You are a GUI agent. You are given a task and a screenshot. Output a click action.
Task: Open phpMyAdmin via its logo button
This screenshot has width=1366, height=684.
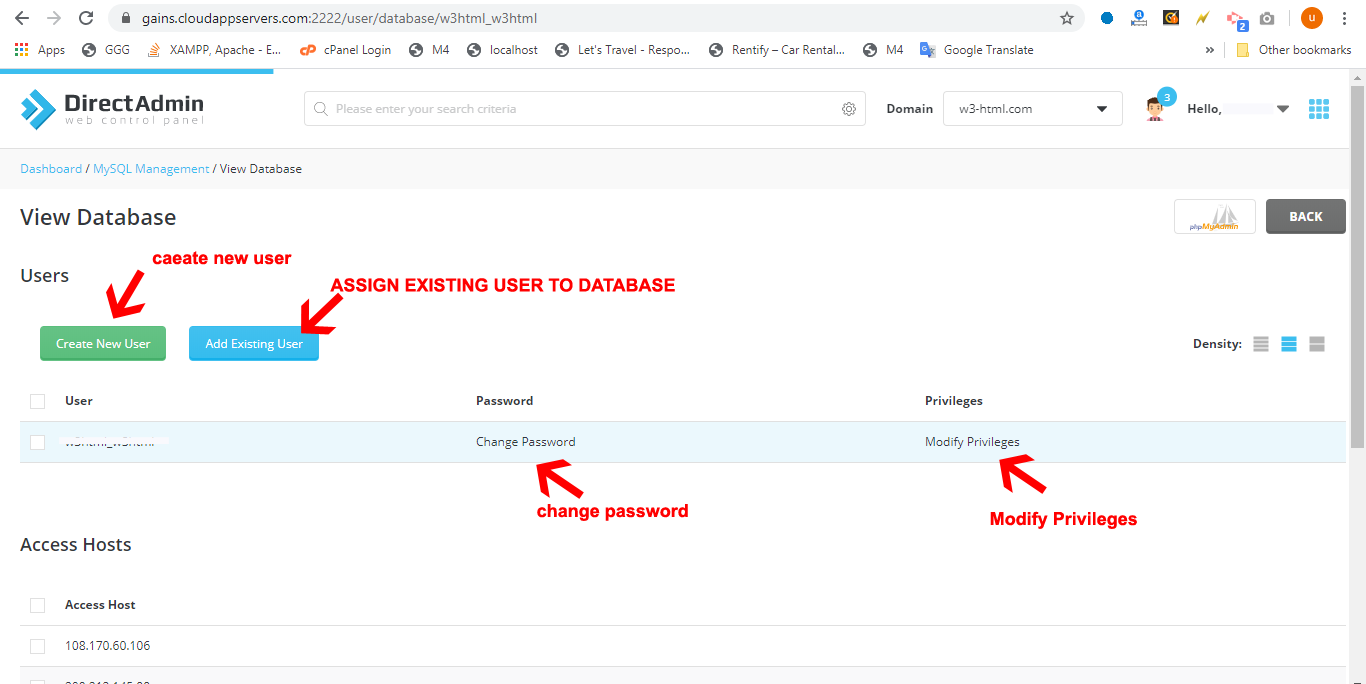1214,217
